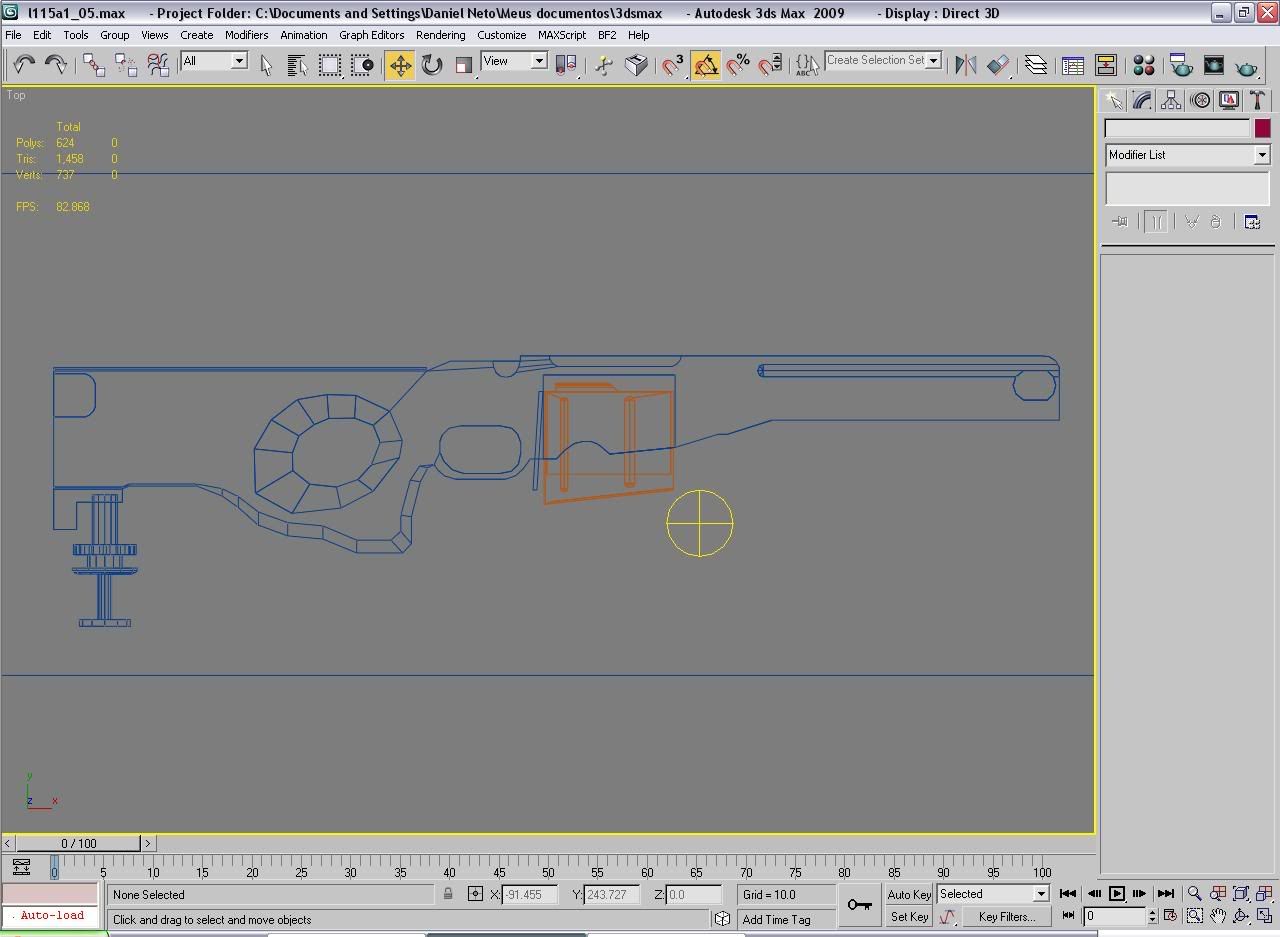1280x937 pixels.
Task: Open the Layer Manager
Action: pyautogui.click(x=1035, y=66)
